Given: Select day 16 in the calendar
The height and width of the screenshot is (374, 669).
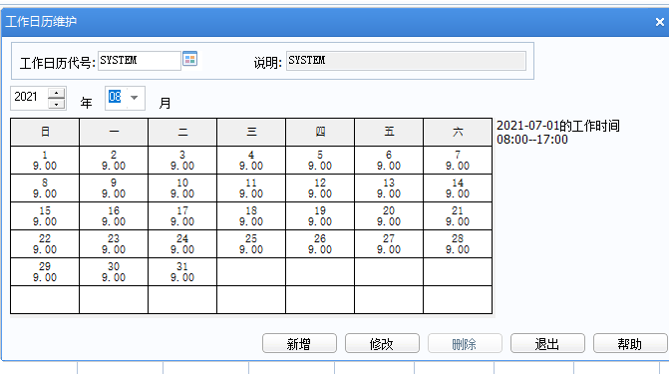Looking at the screenshot, I should (x=113, y=216).
